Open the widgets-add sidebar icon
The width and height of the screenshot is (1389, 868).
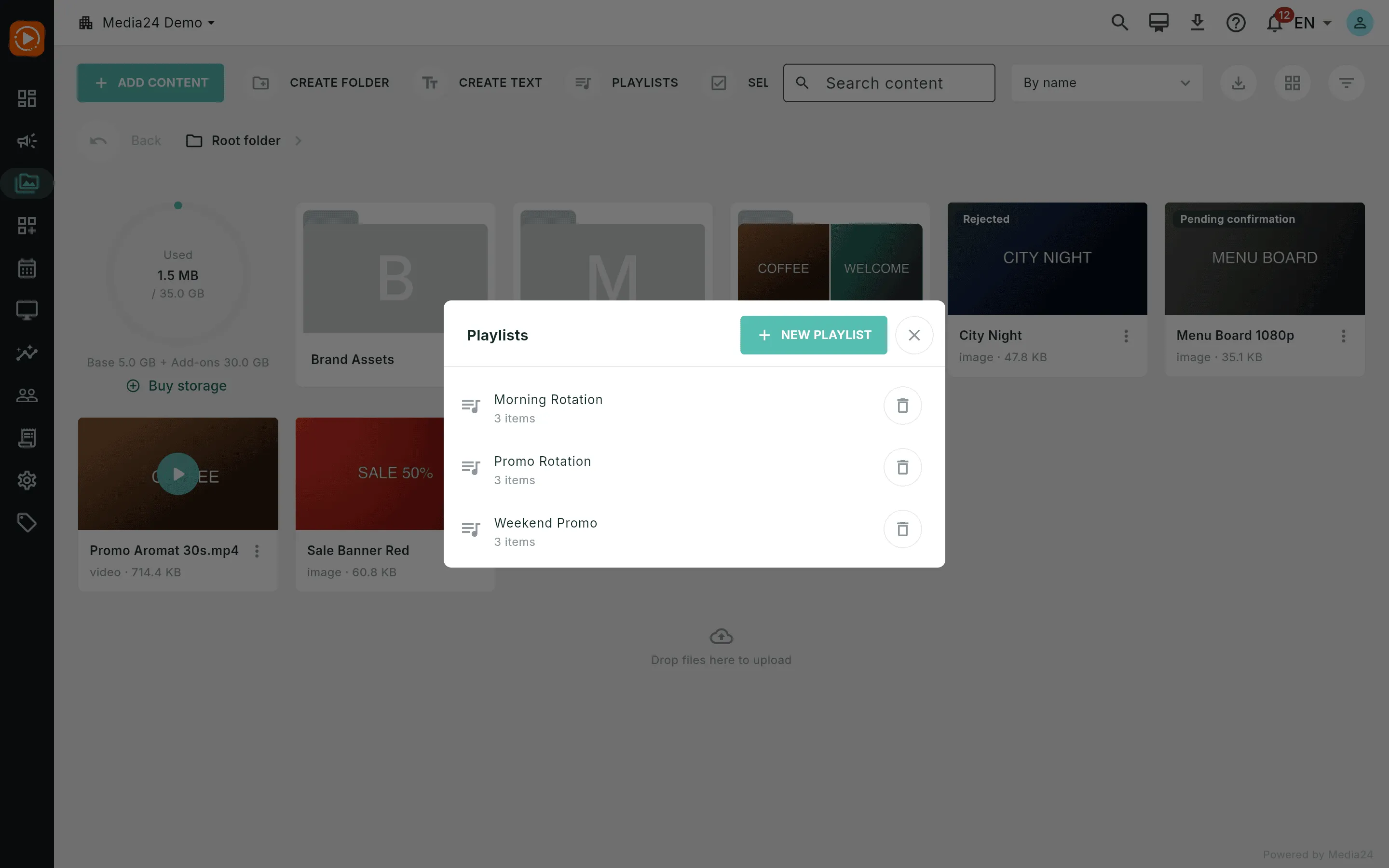coord(27,226)
